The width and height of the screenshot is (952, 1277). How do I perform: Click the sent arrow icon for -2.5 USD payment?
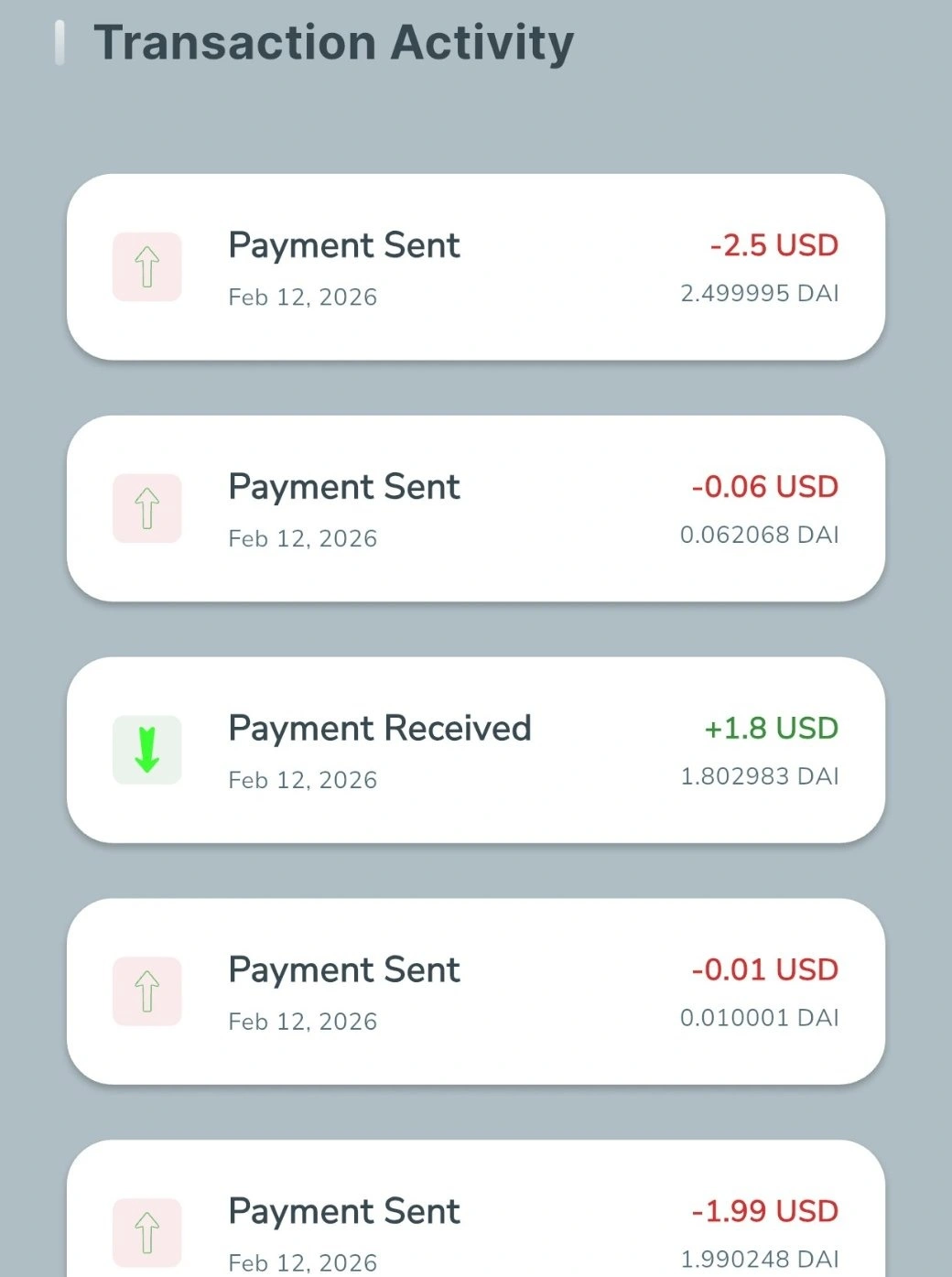147,267
